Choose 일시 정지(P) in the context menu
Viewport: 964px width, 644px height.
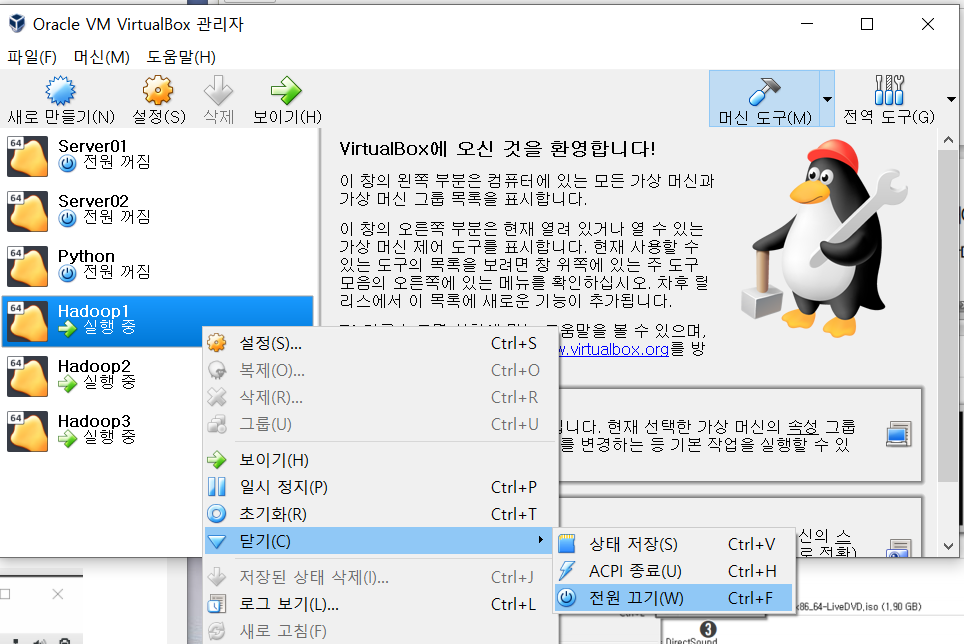point(380,487)
